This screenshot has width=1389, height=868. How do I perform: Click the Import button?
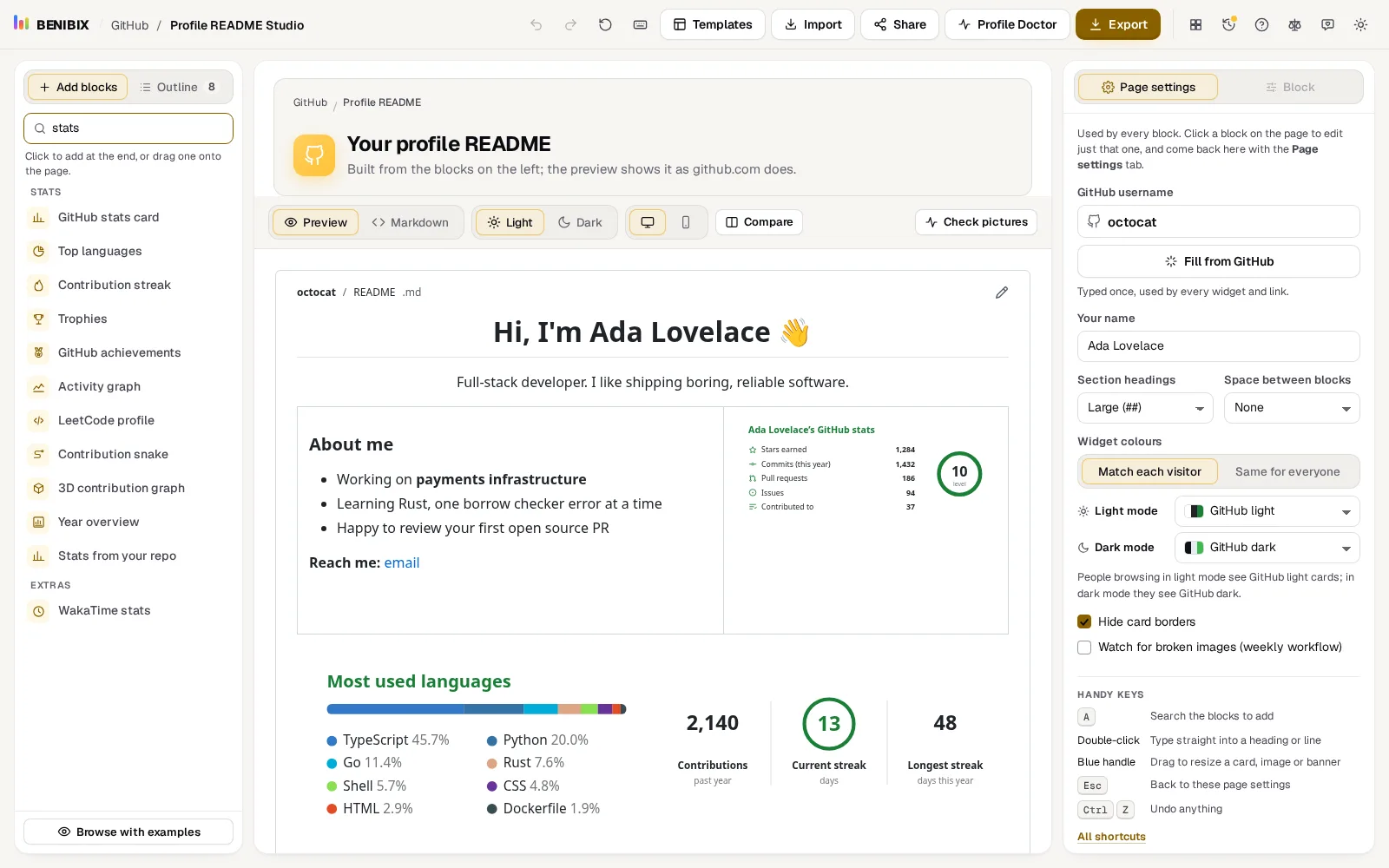[813, 24]
